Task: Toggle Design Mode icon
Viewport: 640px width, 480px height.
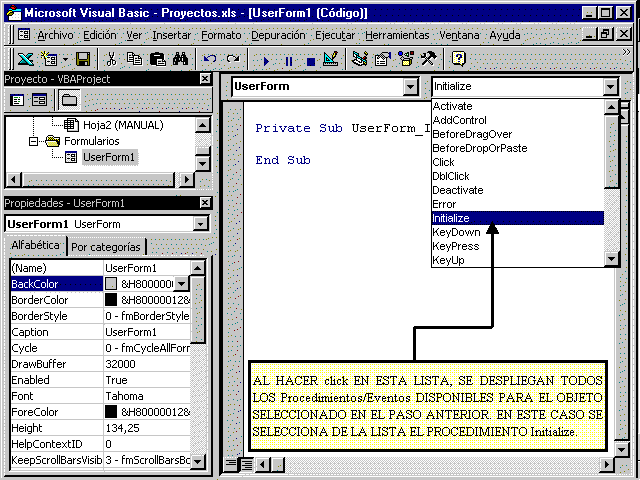Action: pyautogui.click(x=331, y=59)
